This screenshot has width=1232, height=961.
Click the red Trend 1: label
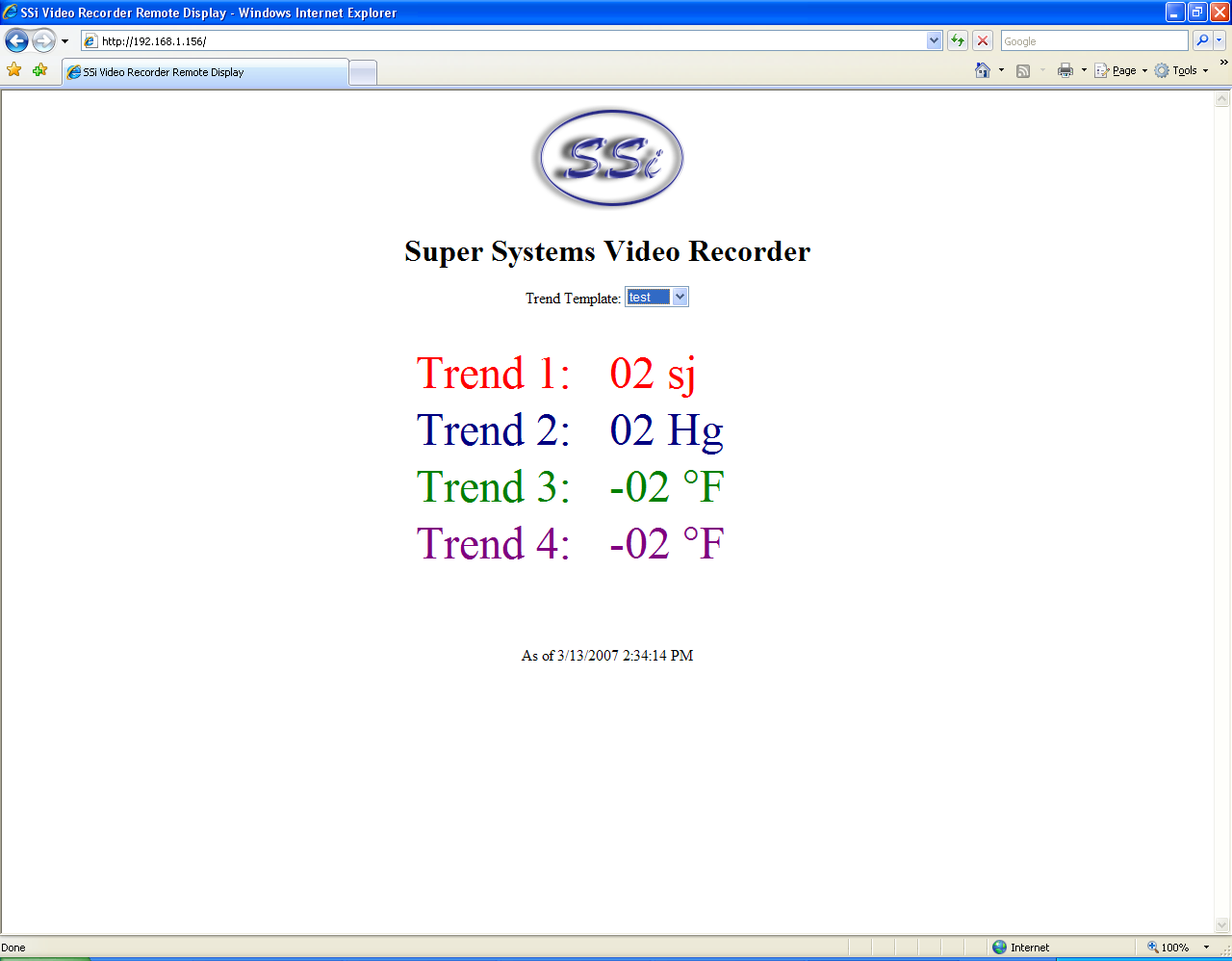coord(493,374)
